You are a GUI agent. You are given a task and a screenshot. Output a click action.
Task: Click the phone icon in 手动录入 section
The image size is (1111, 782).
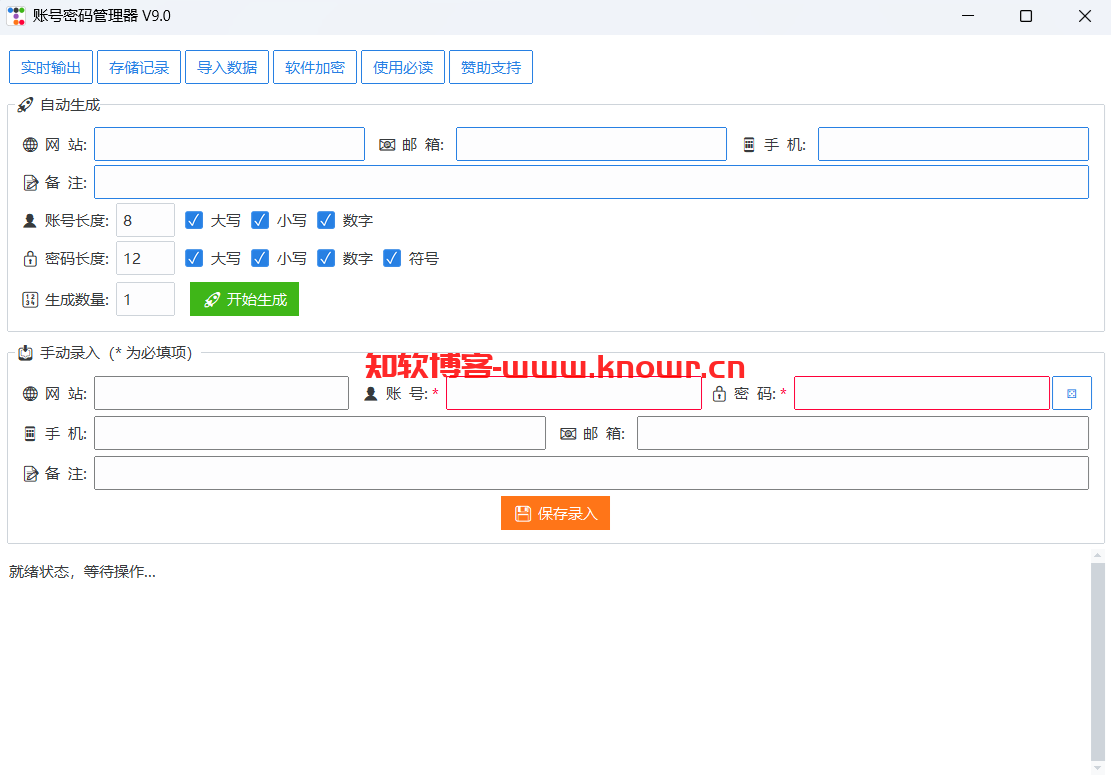point(30,434)
